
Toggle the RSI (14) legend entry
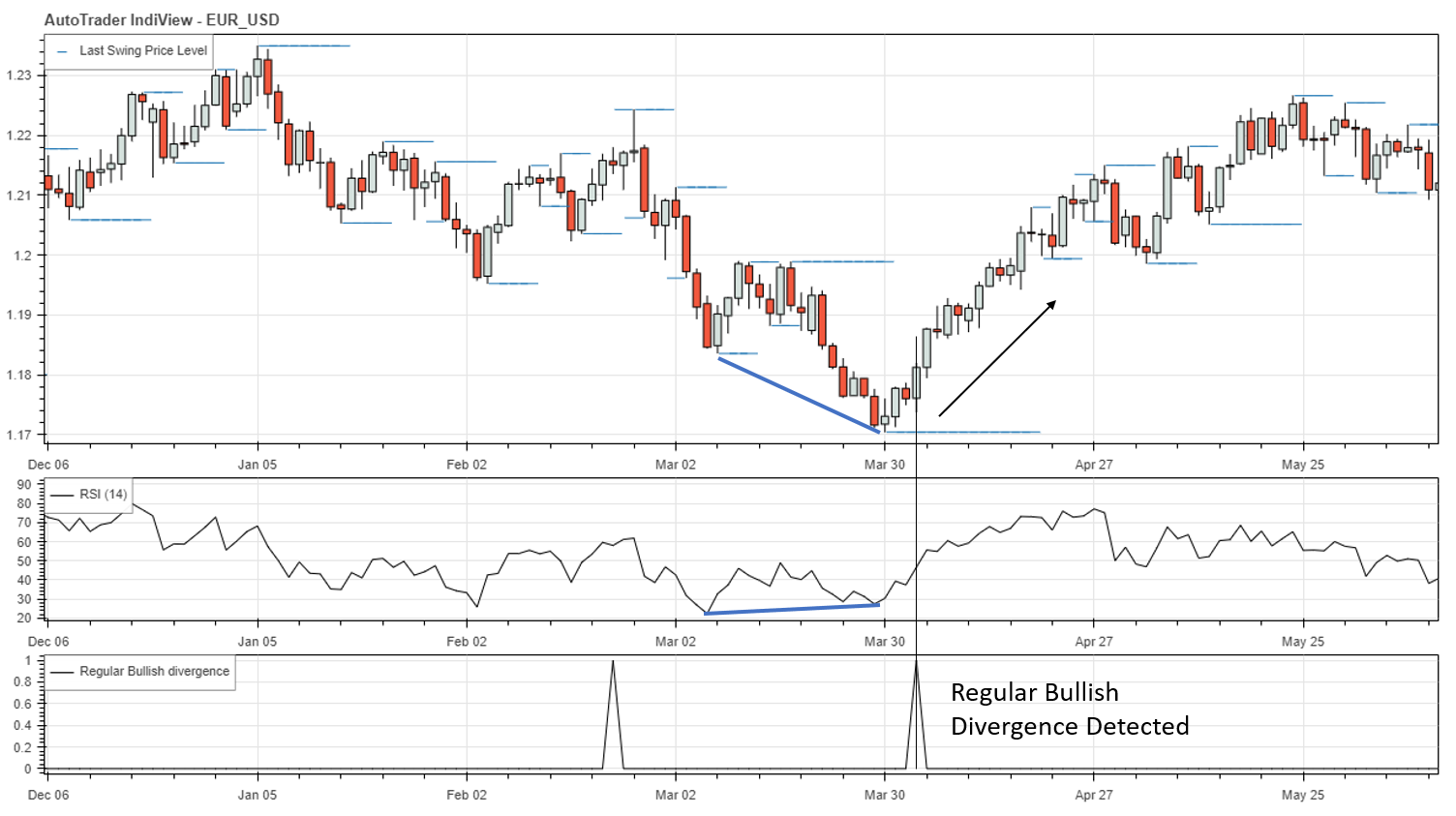click(x=91, y=494)
